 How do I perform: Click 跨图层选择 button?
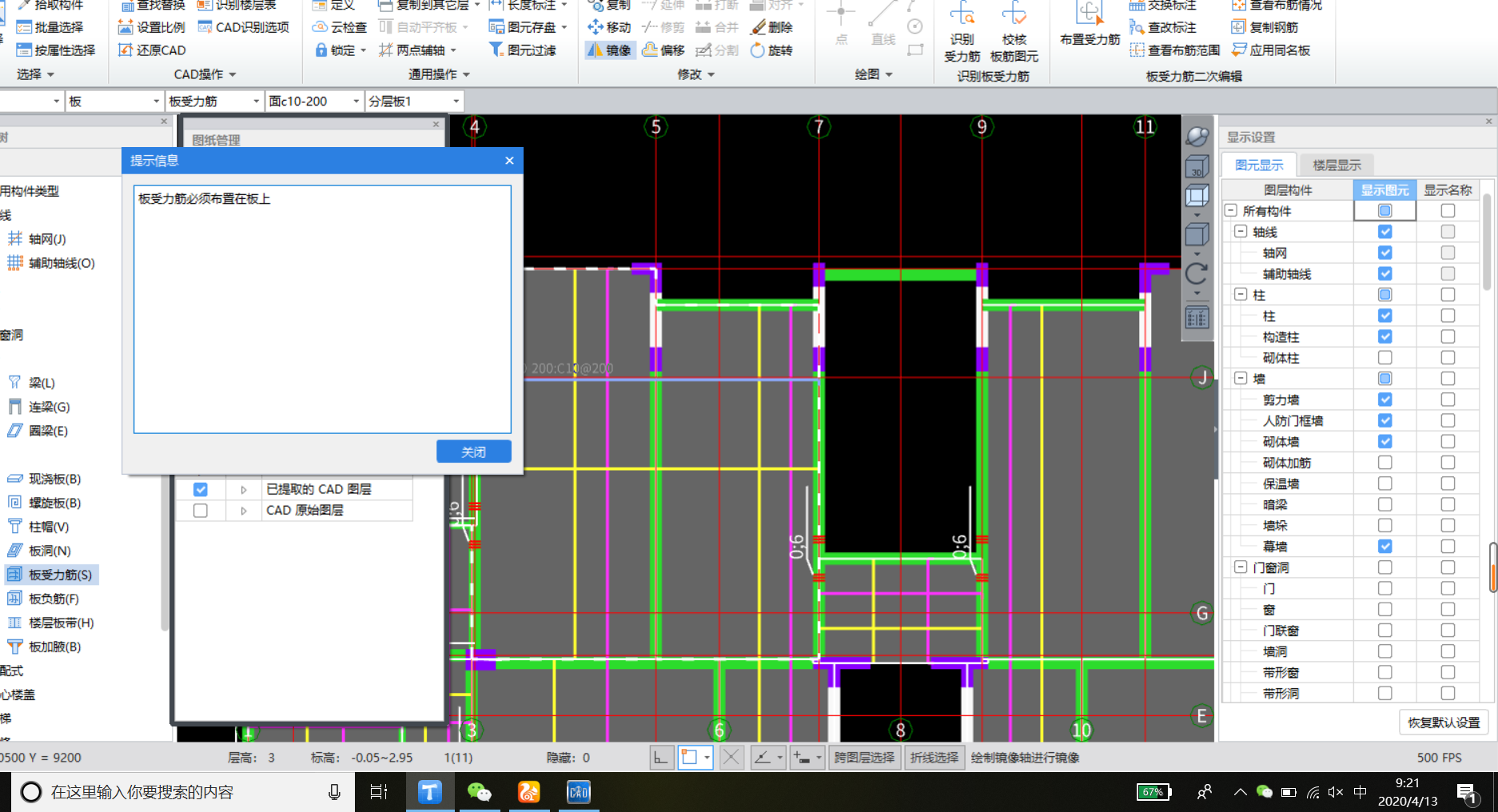pos(863,758)
